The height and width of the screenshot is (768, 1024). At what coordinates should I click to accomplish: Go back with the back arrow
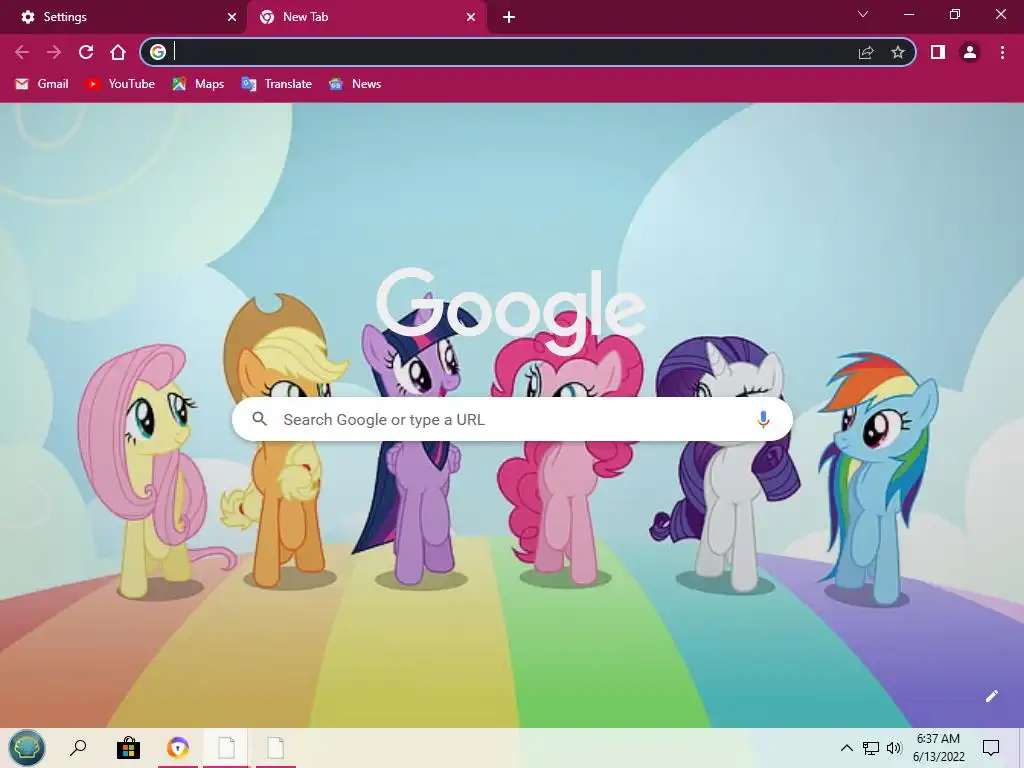(22, 52)
